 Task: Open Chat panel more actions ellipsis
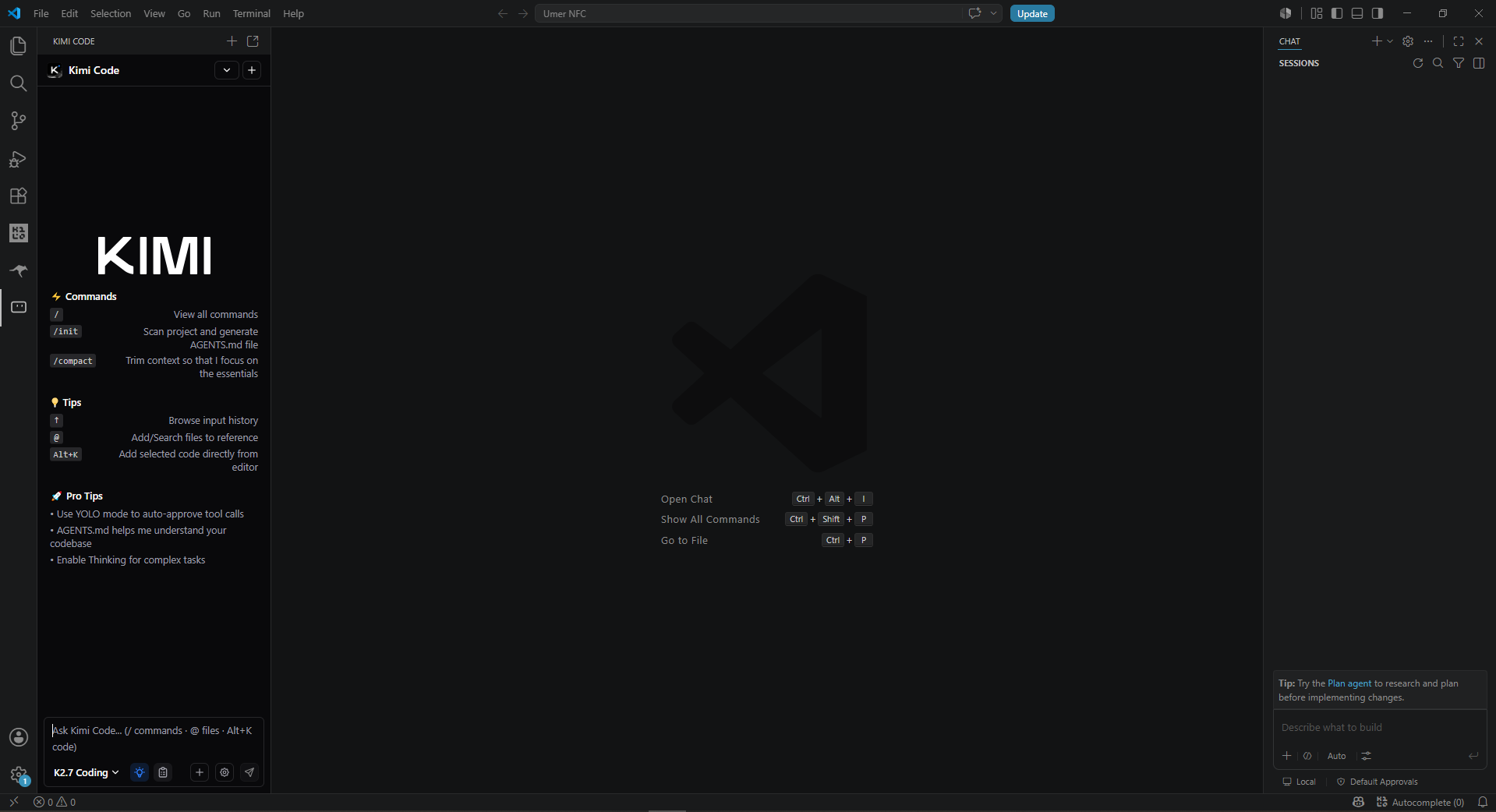tap(1428, 41)
